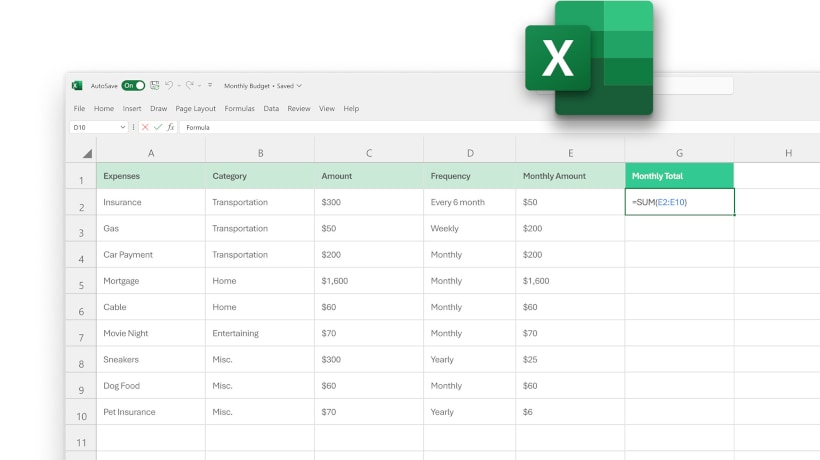
Task: Click the Frequency header cell
Action: click(470, 176)
